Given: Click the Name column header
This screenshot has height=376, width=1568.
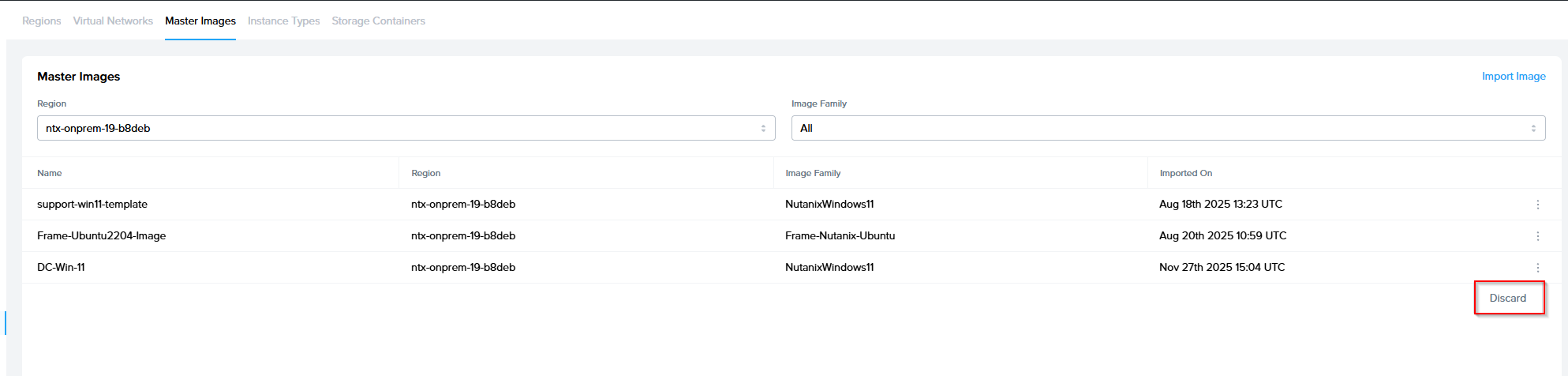Looking at the screenshot, I should point(50,173).
